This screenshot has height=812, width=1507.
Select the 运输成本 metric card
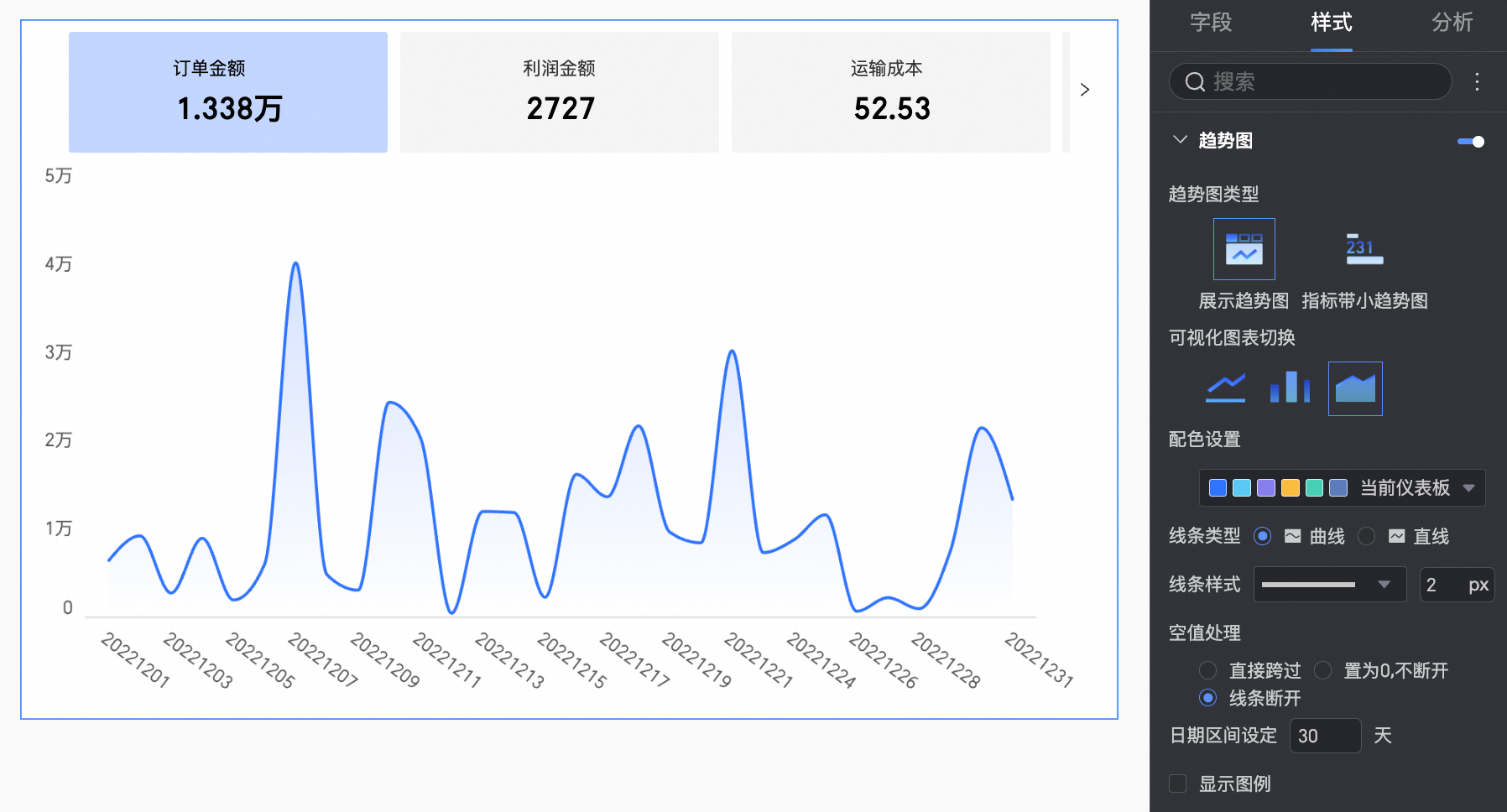[x=890, y=92]
